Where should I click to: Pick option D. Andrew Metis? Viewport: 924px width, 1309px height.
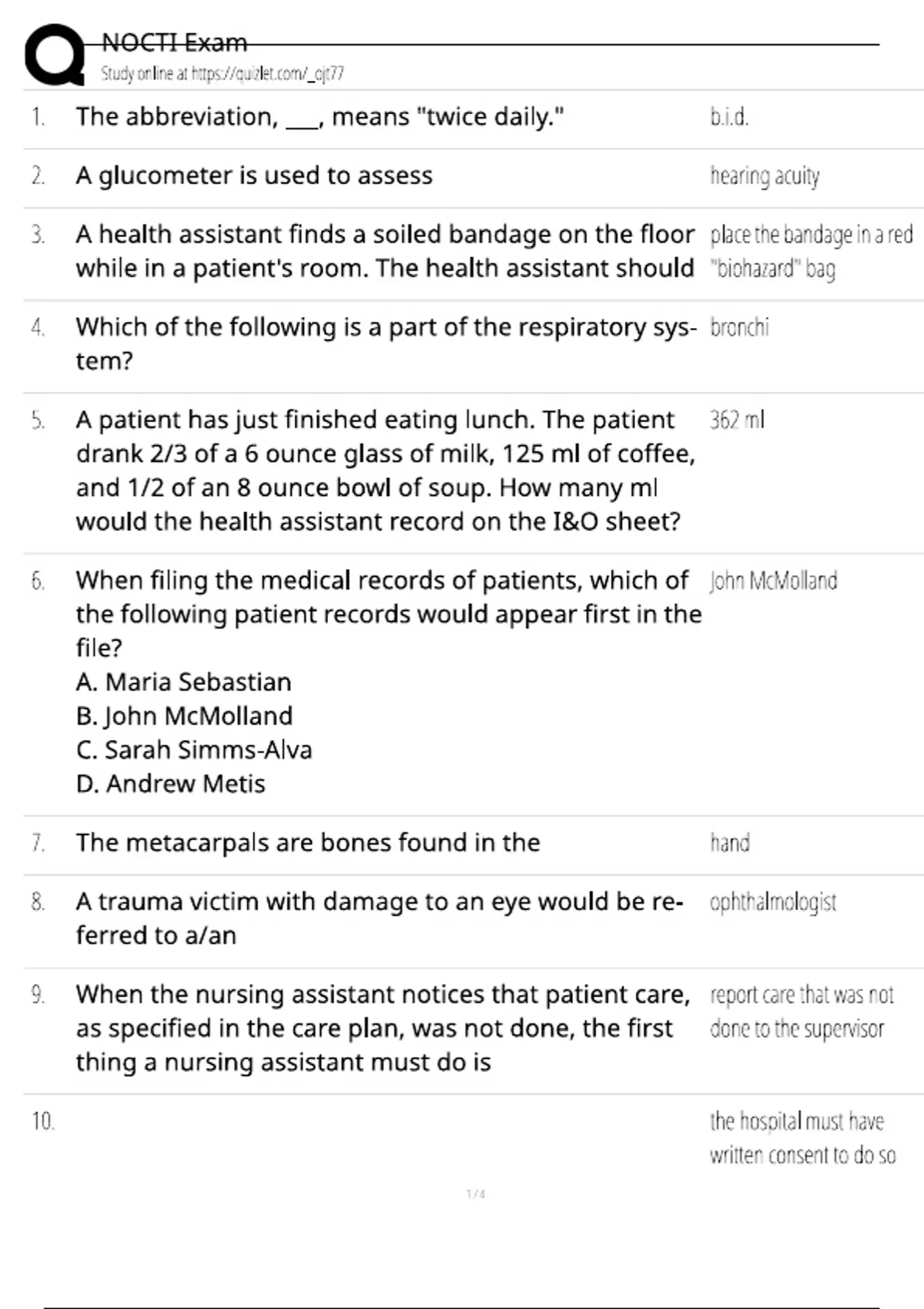coord(170,784)
